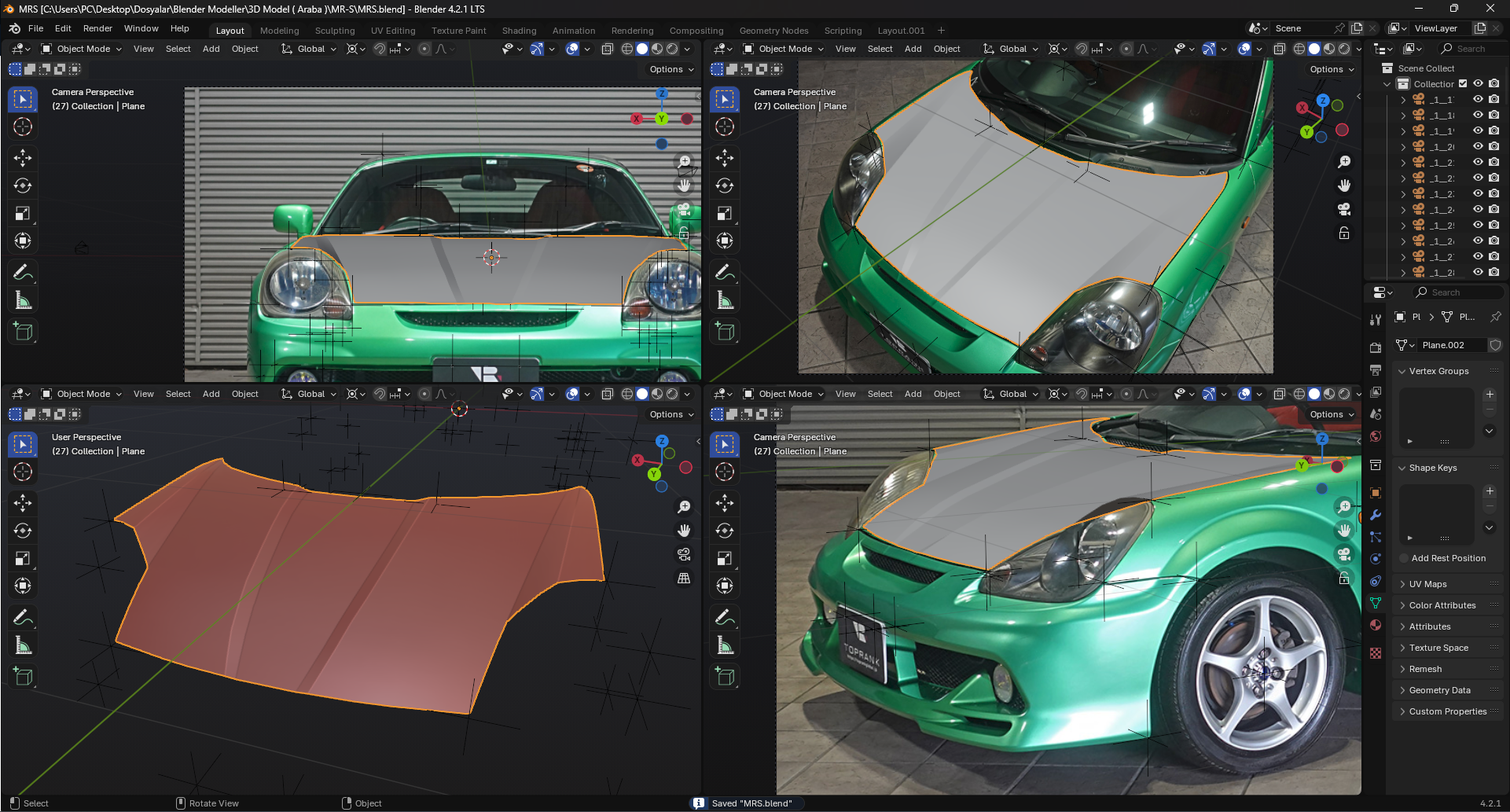Viewport: 1510px width, 812px height.
Task: Open the Render menu
Action: coord(97,28)
